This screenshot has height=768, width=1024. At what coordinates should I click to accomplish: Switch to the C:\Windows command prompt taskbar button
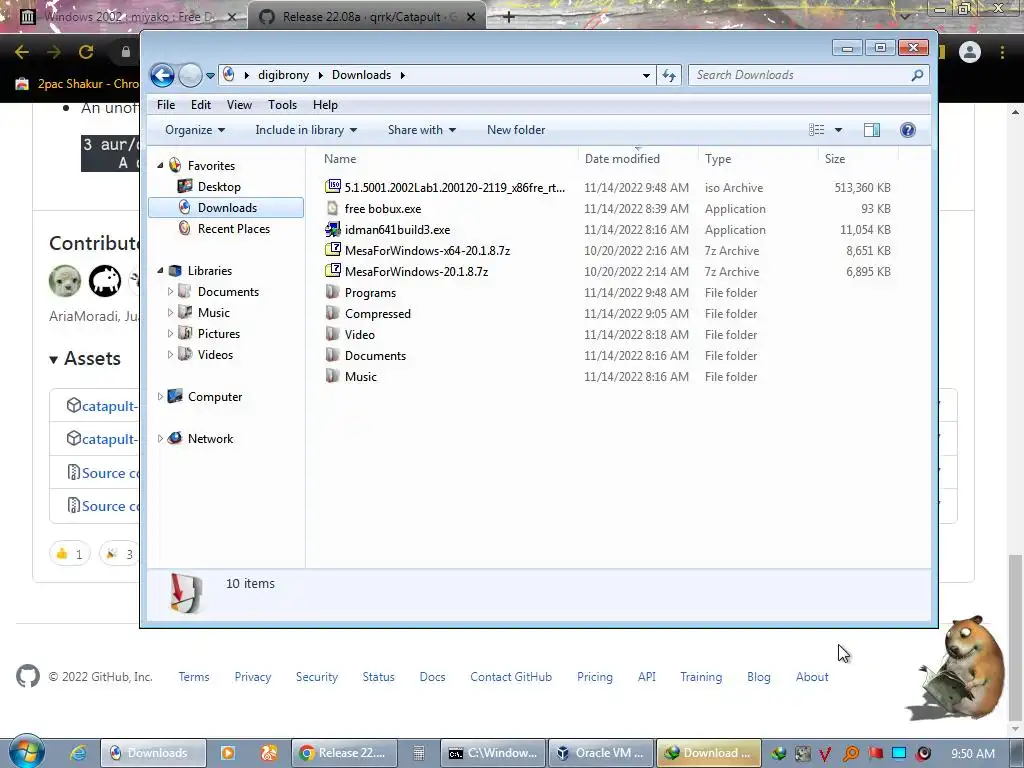(493, 753)
